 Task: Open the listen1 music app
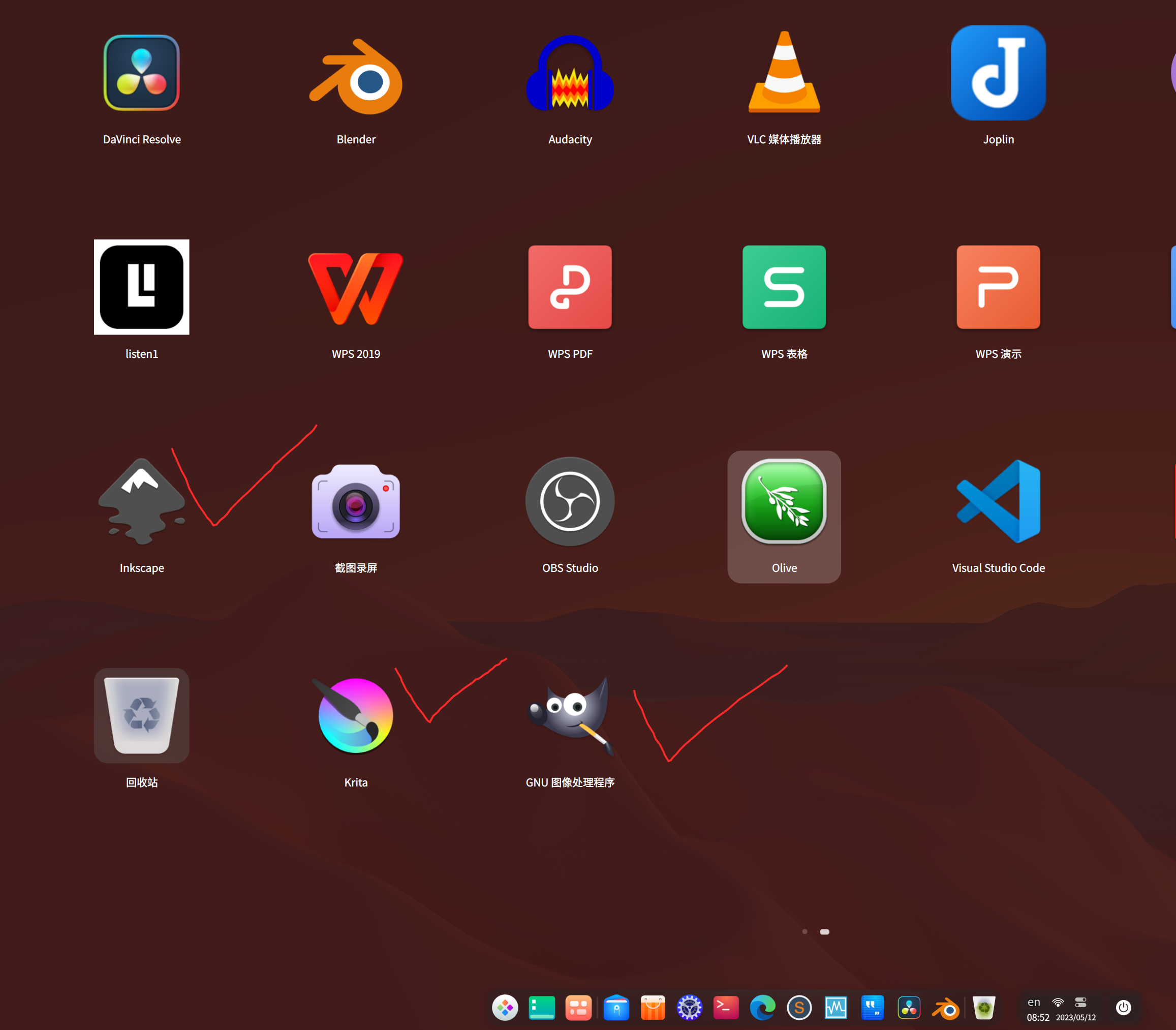(x=141, y=287)
